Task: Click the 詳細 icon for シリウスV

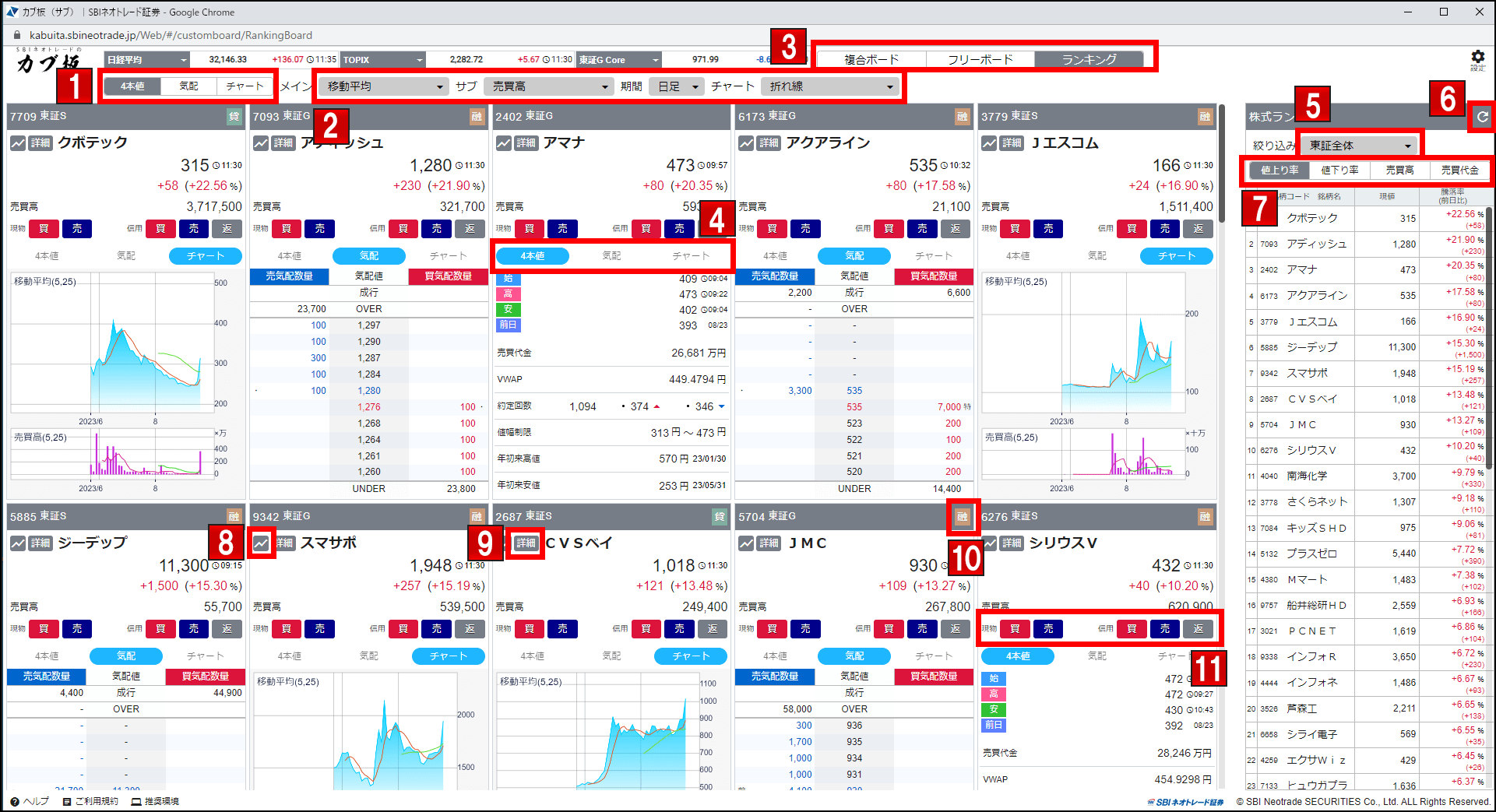Action: click(1012, 543)
